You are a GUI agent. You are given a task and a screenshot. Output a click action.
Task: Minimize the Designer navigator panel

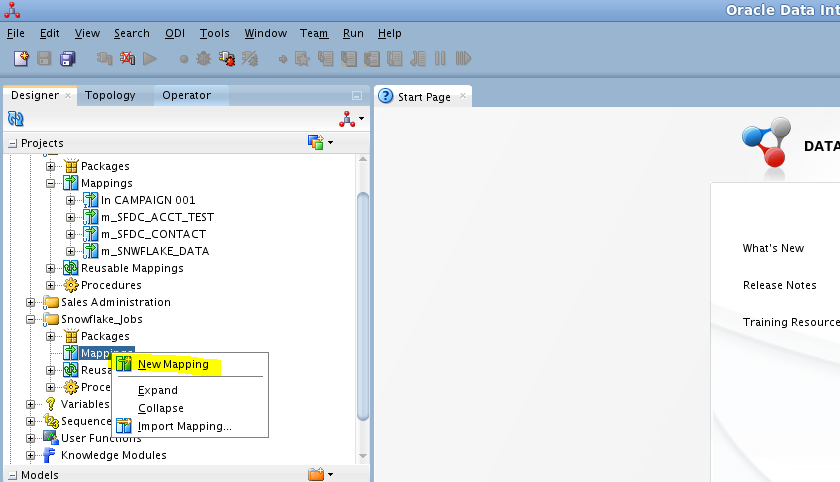tap(357, 96)
